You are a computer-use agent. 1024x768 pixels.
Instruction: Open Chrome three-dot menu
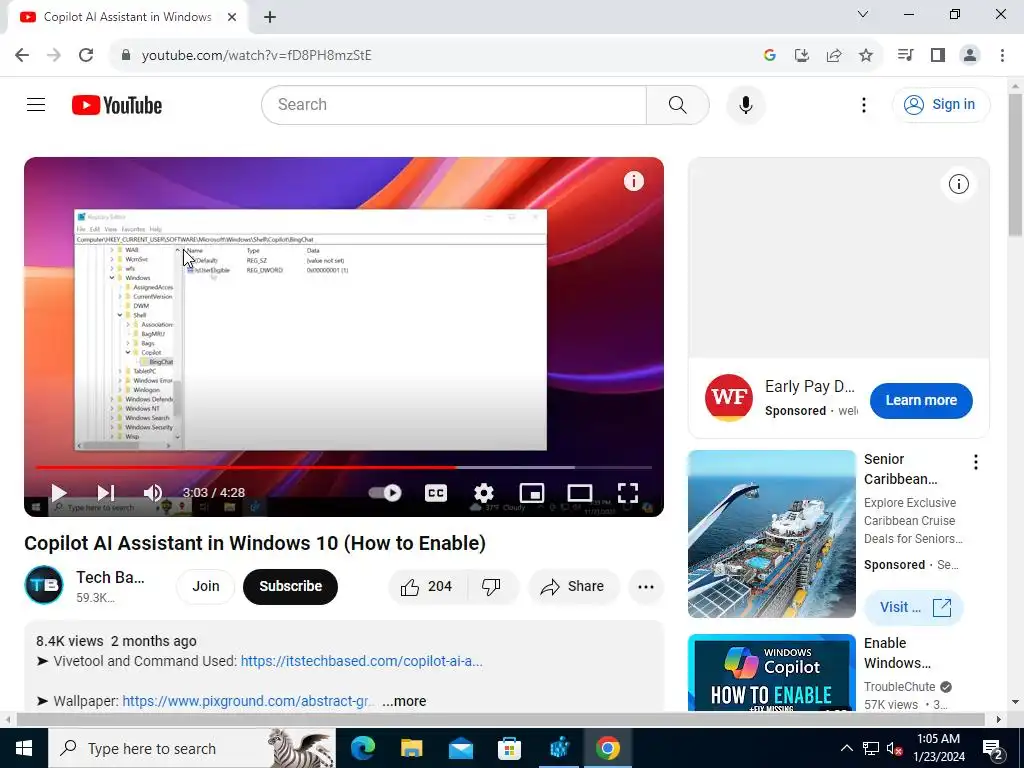(1002, 55)
